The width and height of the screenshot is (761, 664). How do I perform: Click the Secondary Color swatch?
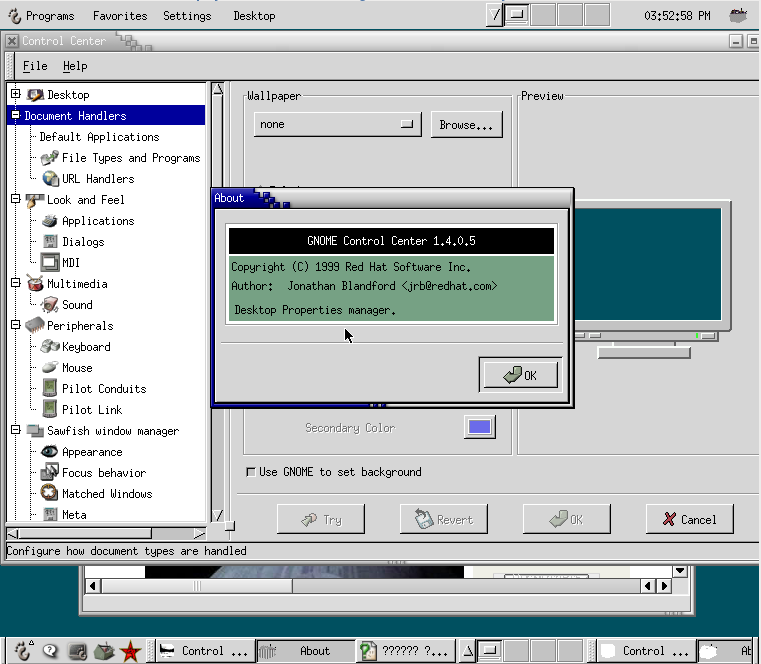(480, 427)
